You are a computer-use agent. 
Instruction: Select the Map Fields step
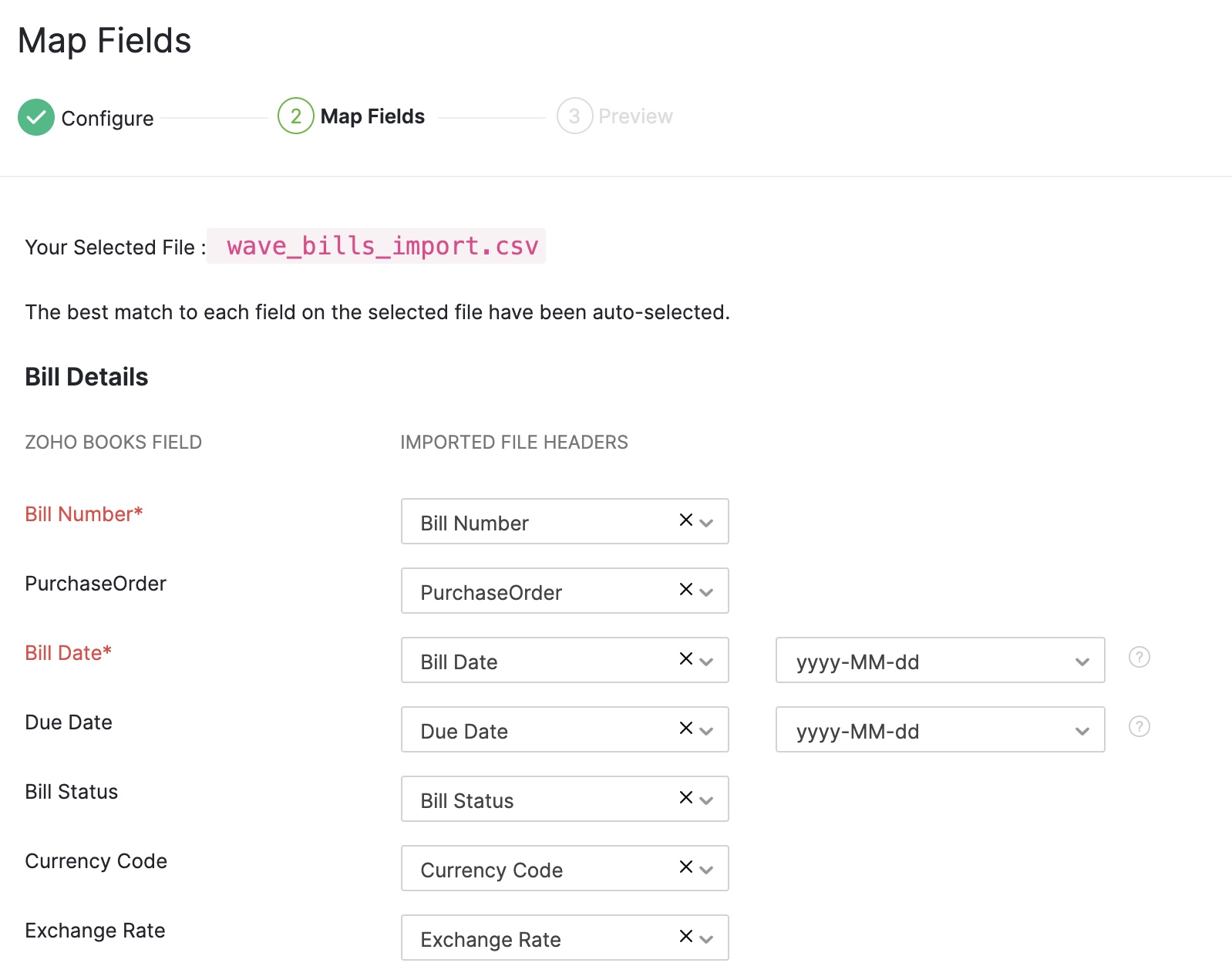tap(372, 116)
